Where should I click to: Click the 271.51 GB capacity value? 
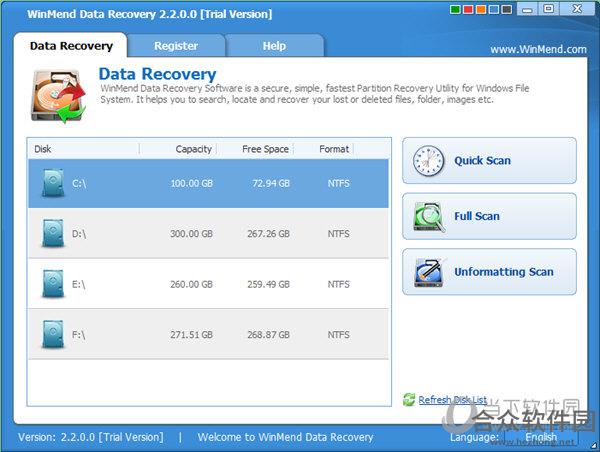click(x=191, y=335)
